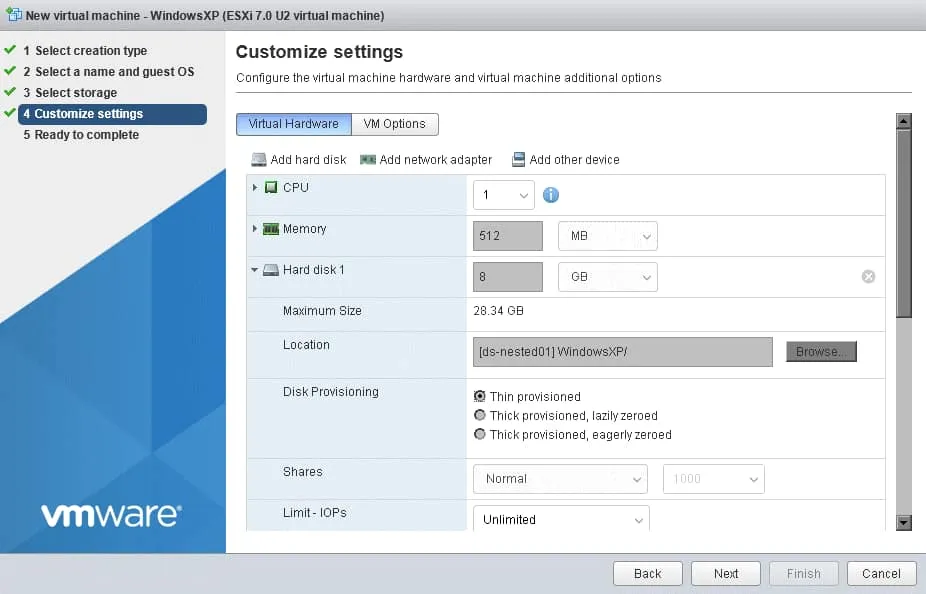Click the Memory module icon
Screen dimensions: 926x594
[271, 229]
